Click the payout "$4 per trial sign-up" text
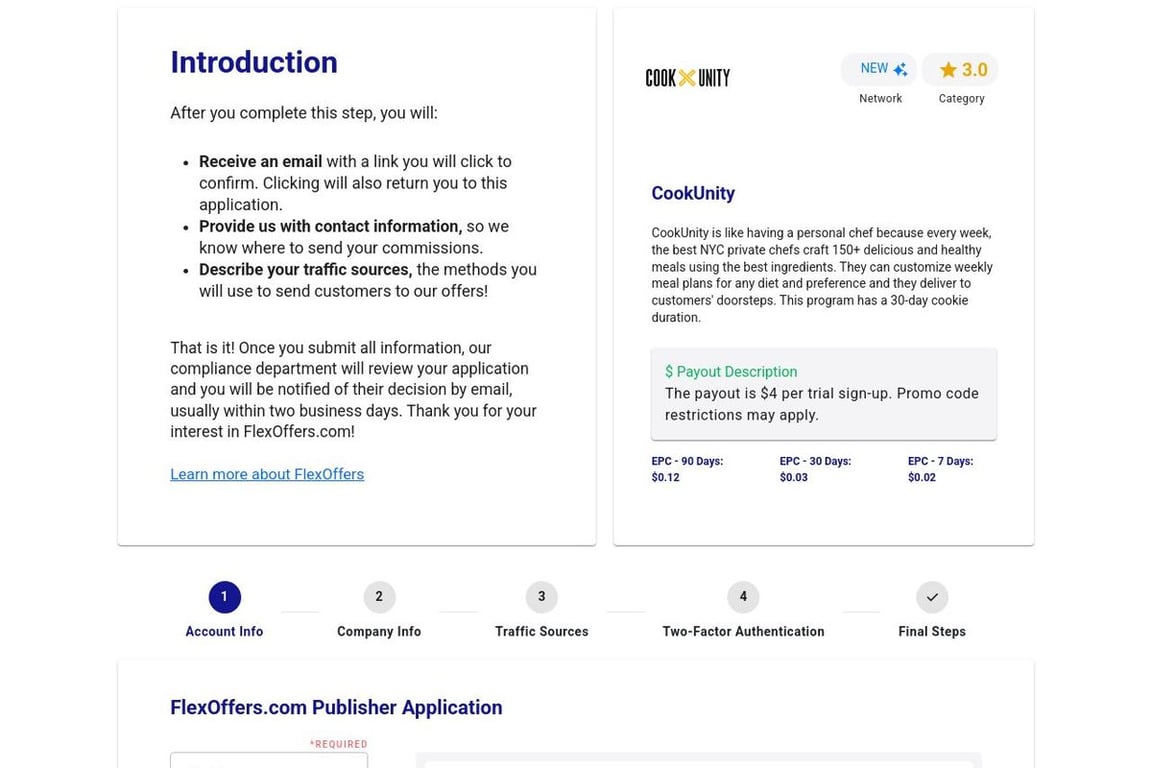 click(x=825, y=393)
